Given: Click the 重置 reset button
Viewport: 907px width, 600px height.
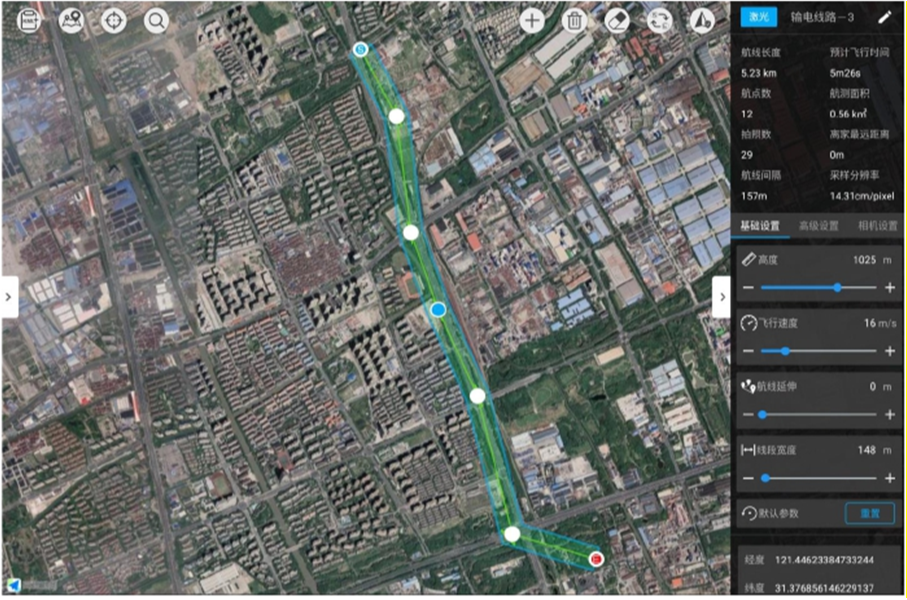Looking at the screenshot, I should coord(870,513).
